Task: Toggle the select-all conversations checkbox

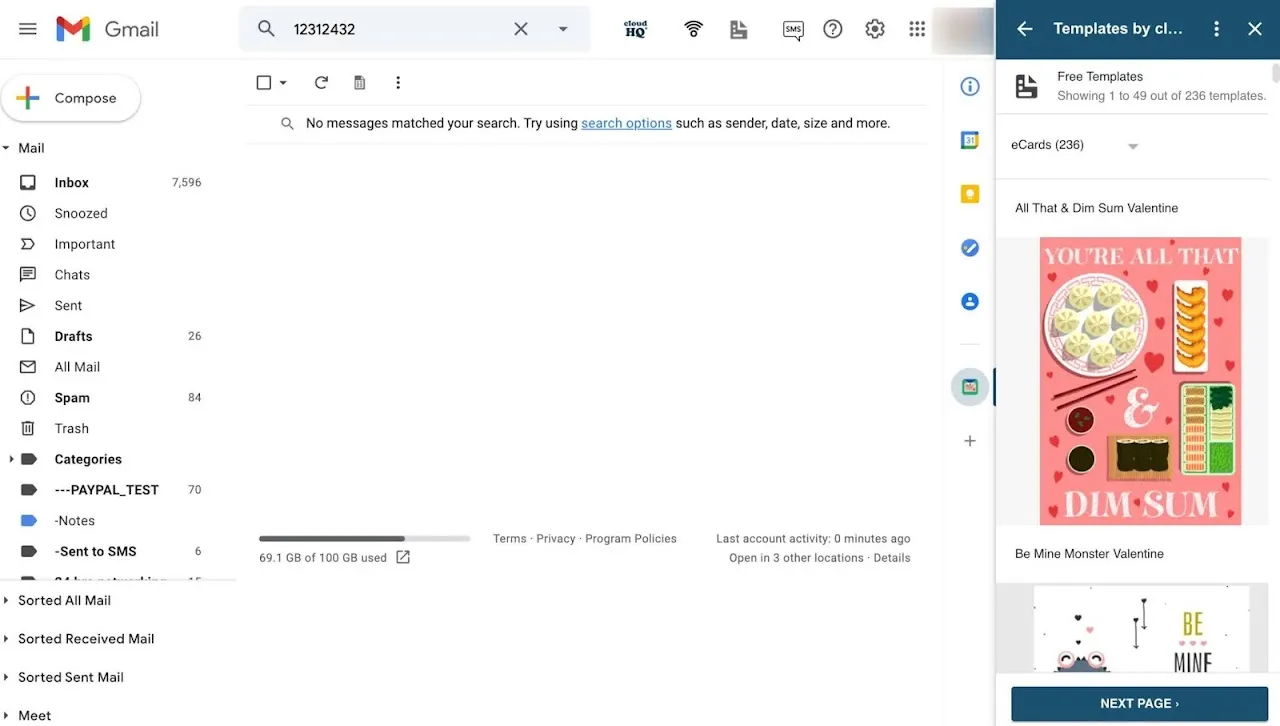Action: (263, 82)
